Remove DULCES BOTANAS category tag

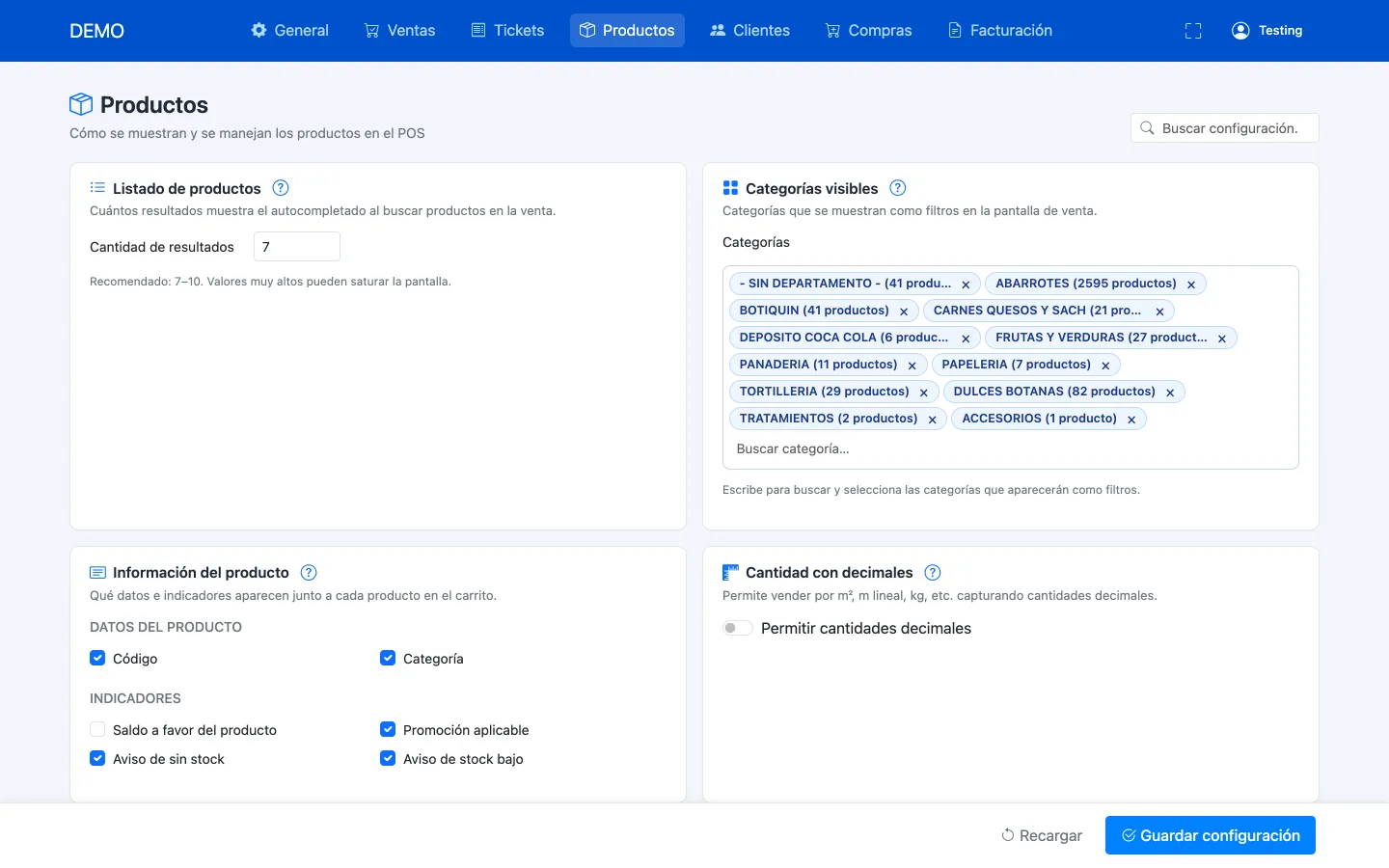click(1170, 393)
